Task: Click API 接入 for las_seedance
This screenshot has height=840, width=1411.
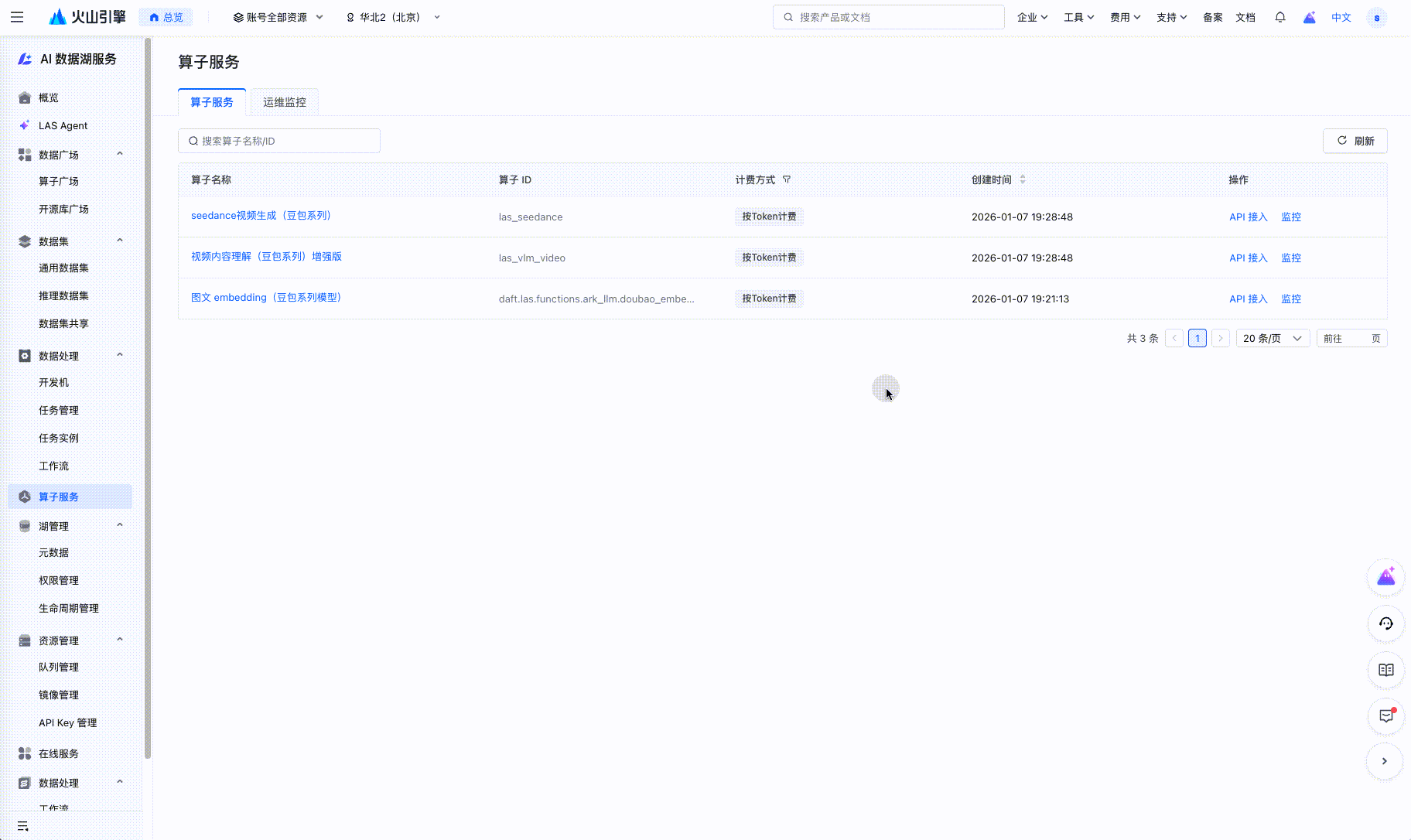Action: click(1249, 217)
